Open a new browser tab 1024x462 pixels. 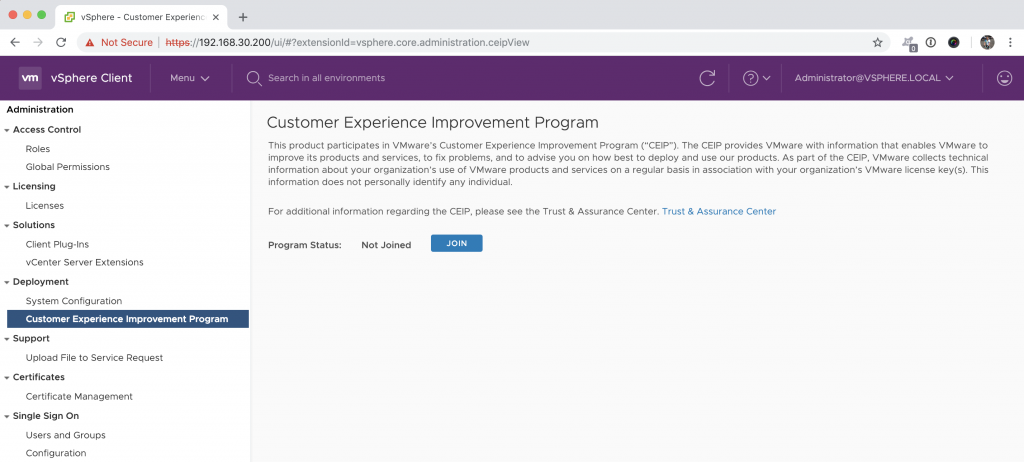(243, 16)
